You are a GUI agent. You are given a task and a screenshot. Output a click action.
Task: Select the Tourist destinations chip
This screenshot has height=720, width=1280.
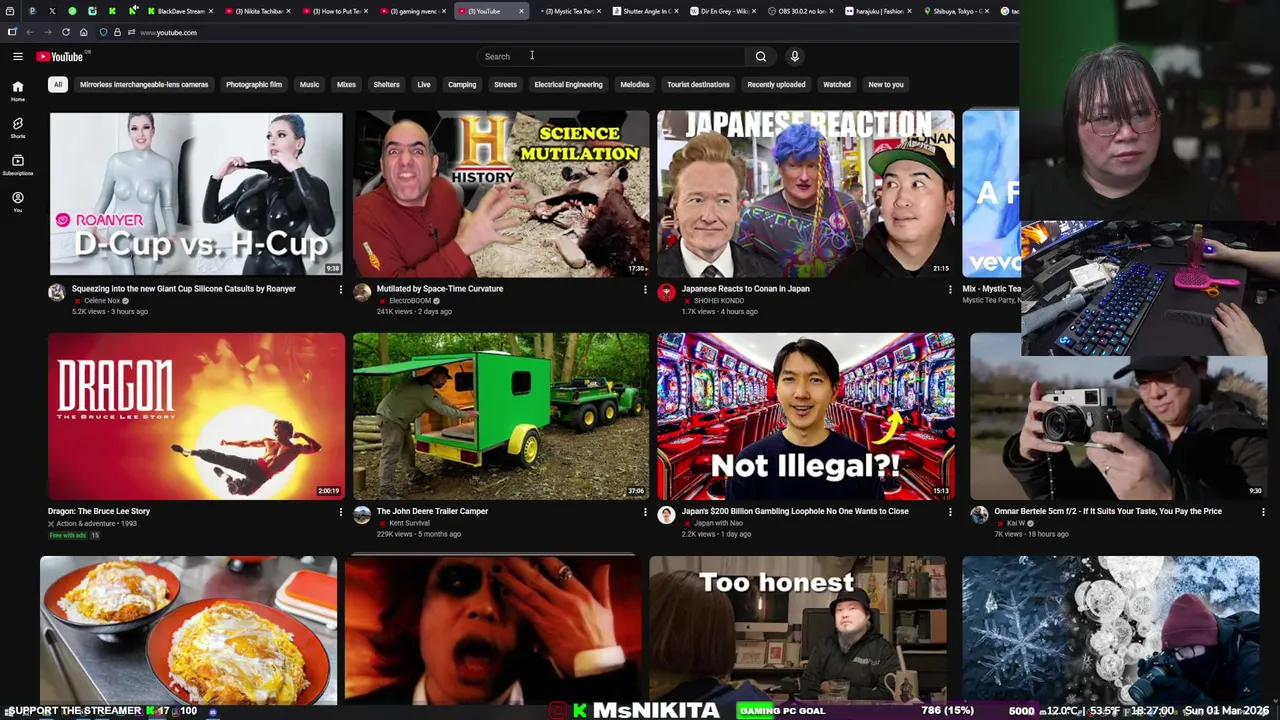(698, 84)
